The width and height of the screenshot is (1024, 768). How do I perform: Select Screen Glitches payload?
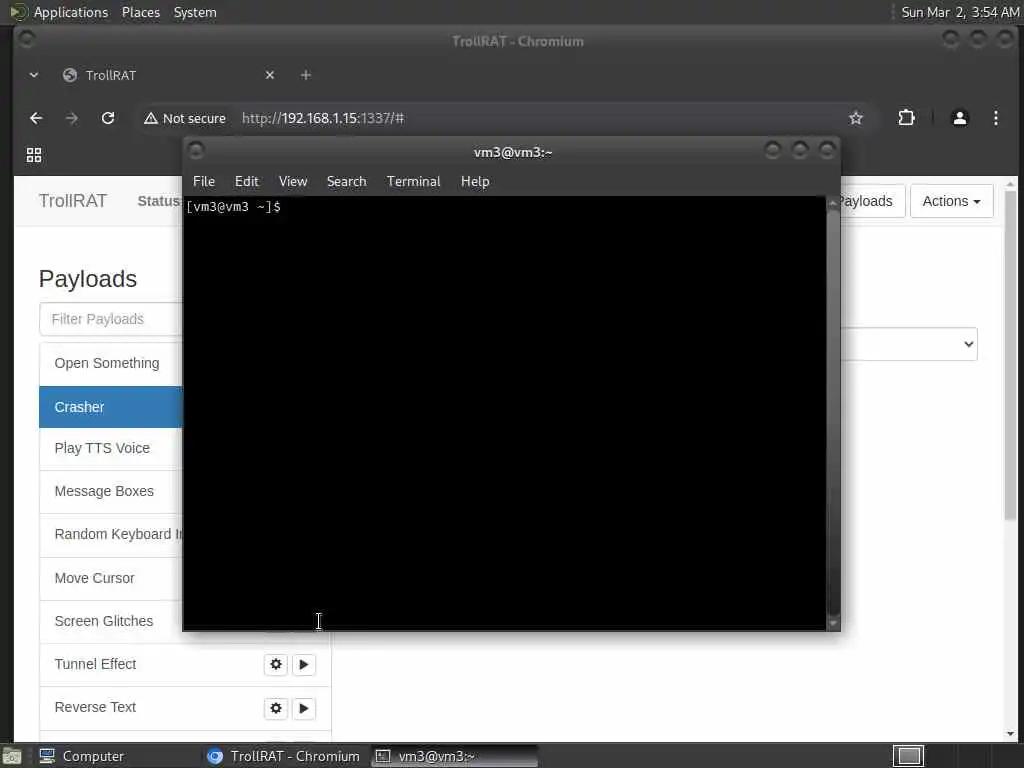111,622
